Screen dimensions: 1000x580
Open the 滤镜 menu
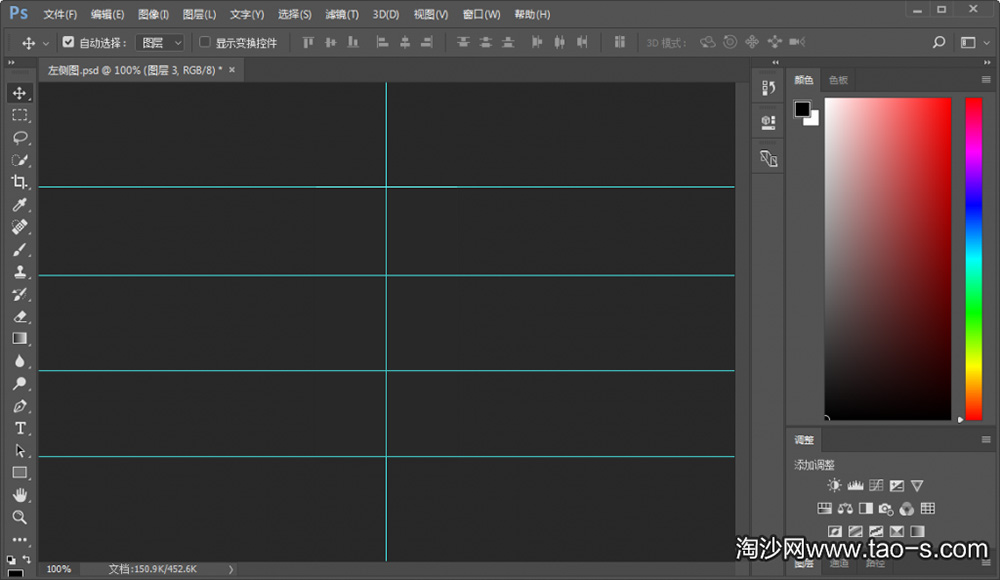click(x=340, y=14)
